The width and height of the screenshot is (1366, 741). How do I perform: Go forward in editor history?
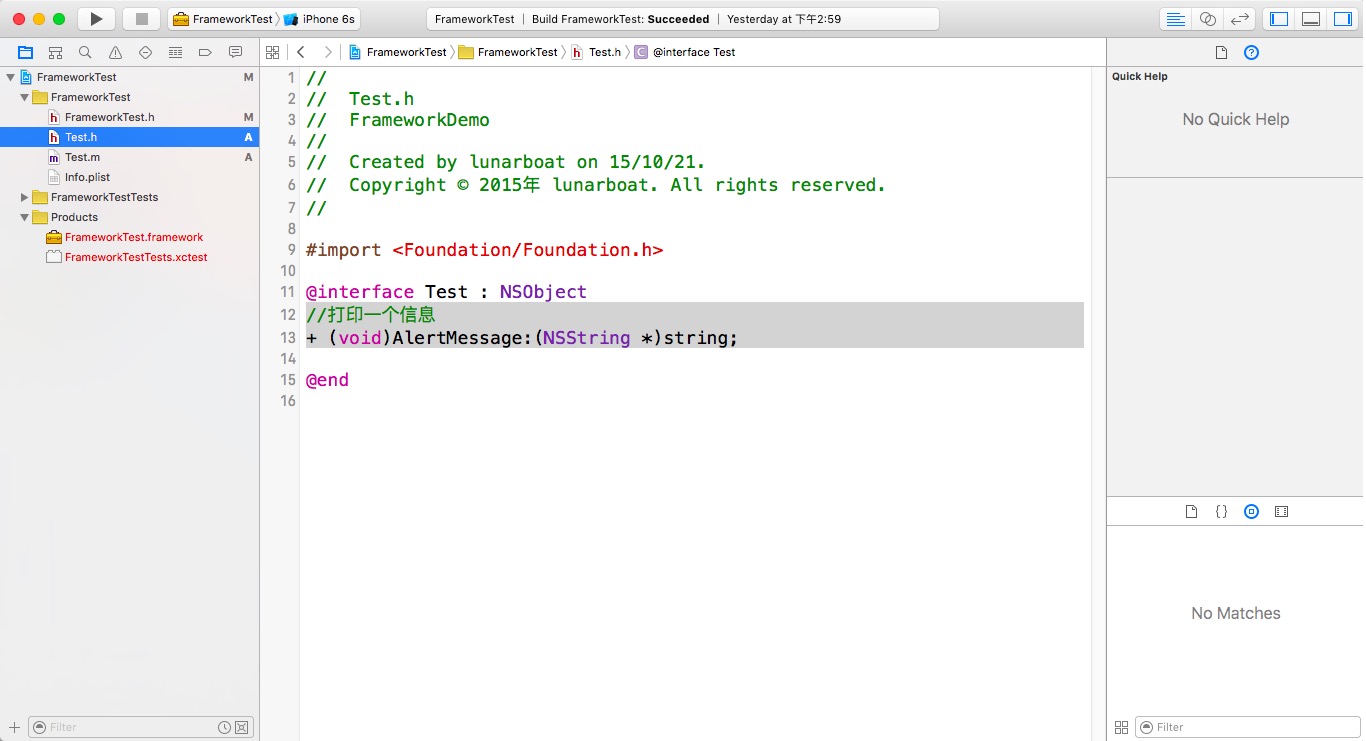point(328,52)
